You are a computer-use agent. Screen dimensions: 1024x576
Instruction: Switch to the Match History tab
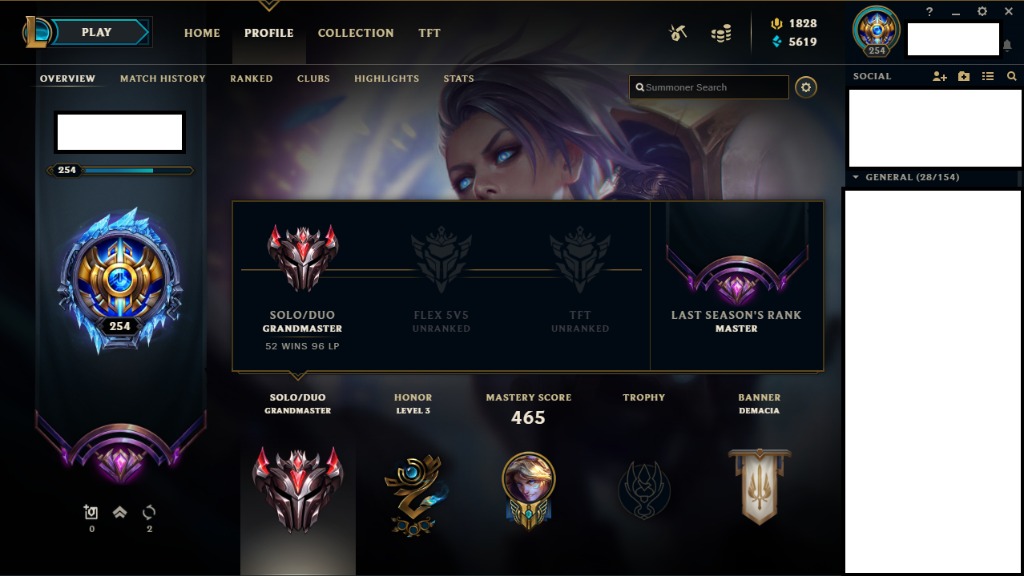[163, 78]
